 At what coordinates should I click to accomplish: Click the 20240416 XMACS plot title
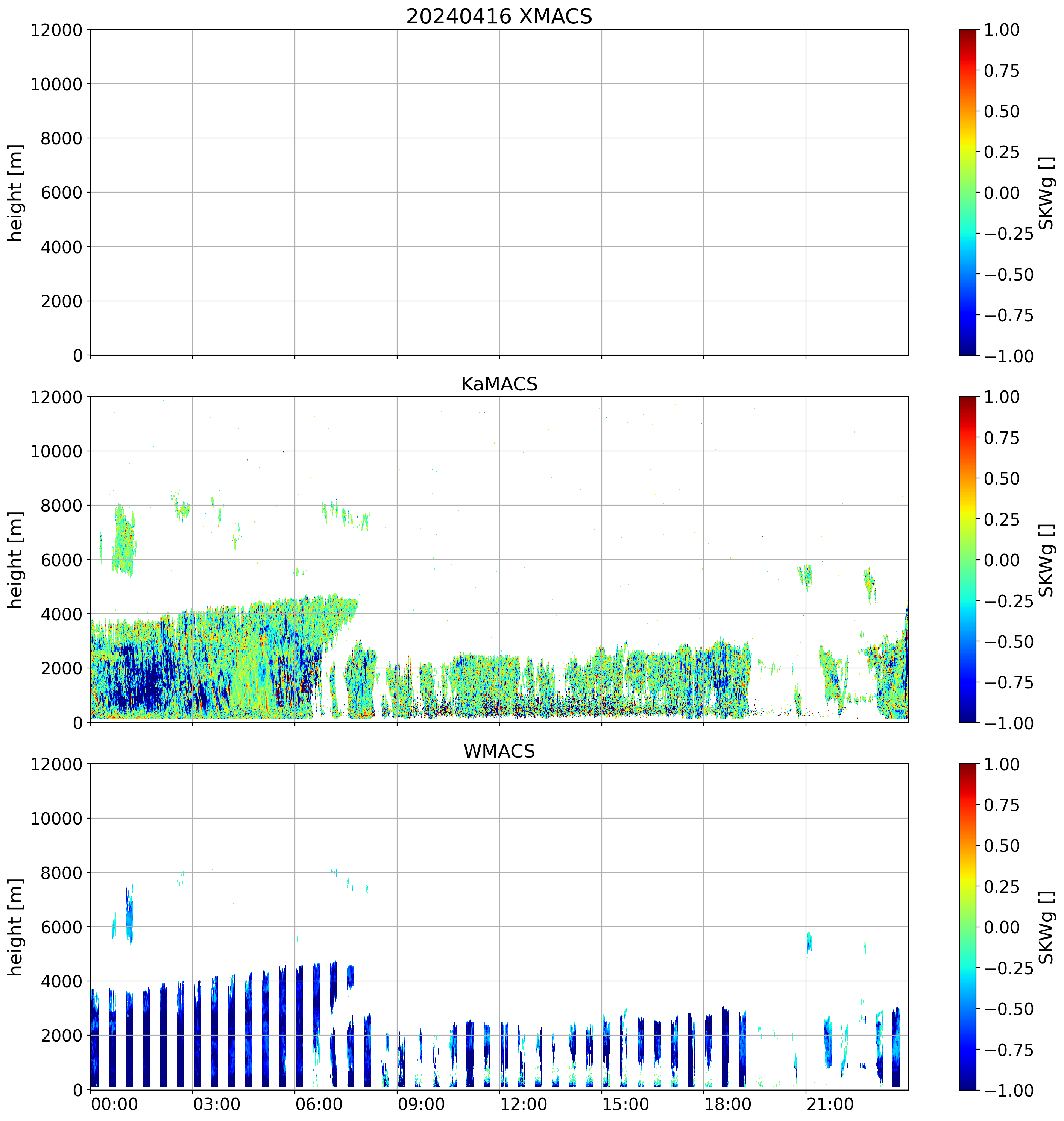[499, 17]
